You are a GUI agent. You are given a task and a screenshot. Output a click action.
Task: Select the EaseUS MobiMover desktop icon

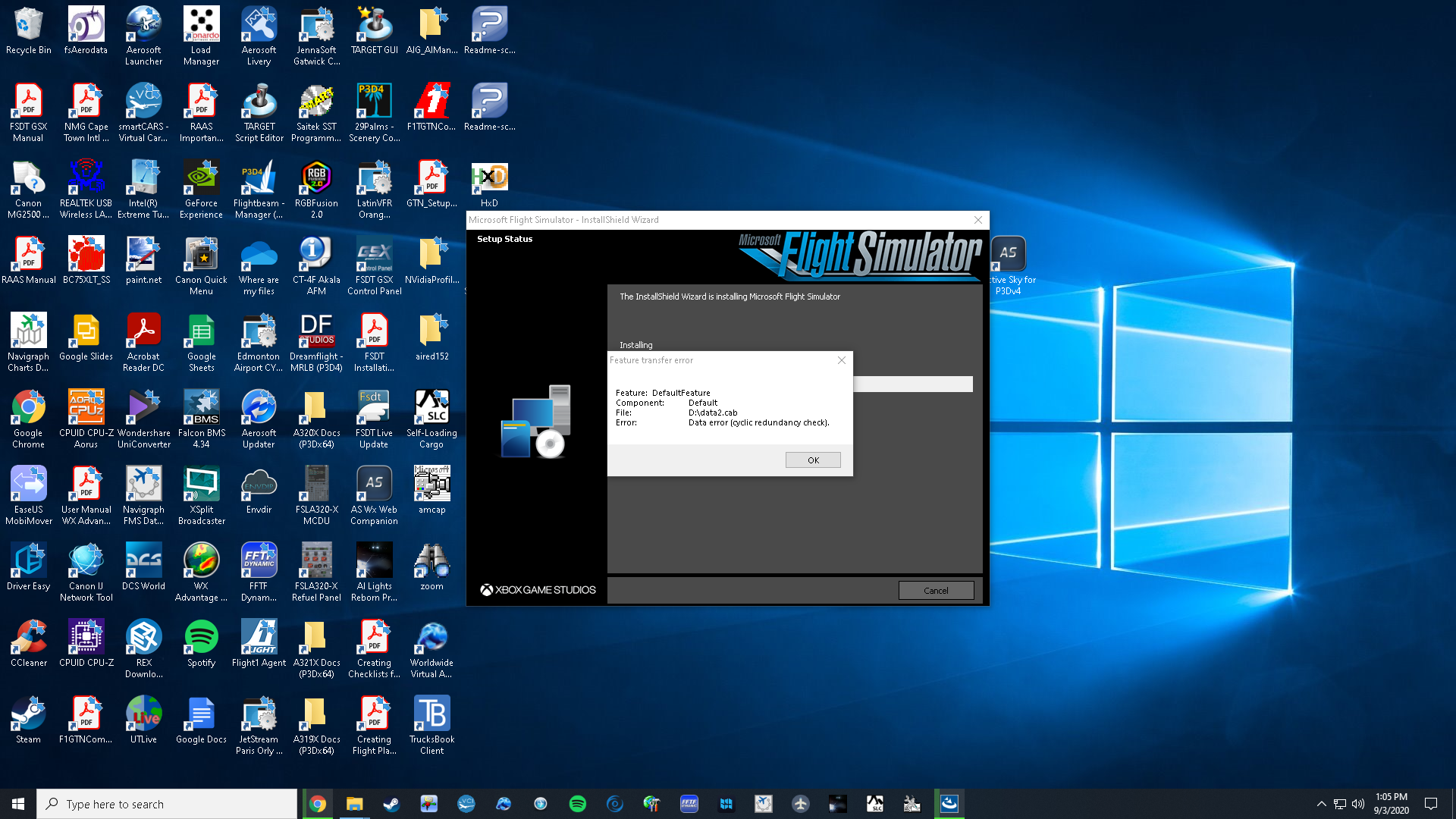coord(29,495)
